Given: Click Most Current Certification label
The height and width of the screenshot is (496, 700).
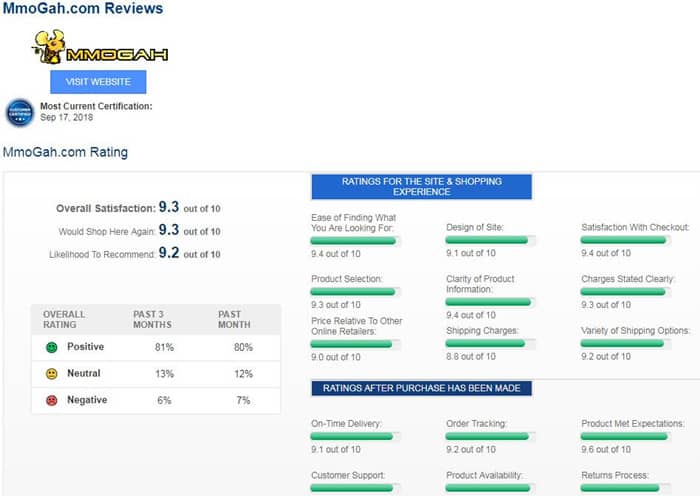Looking at the screenshot, I should point(96,106).
